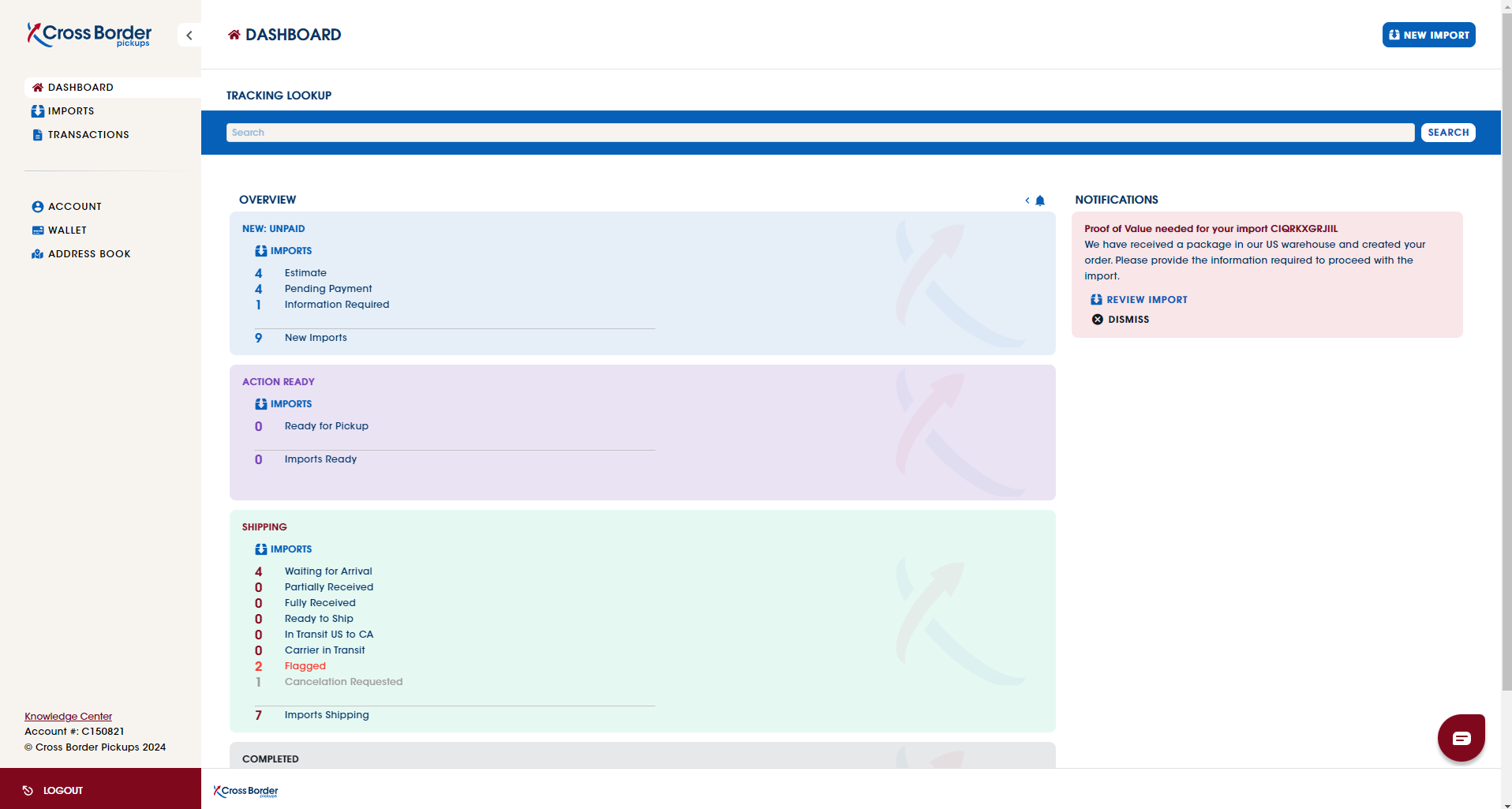
Task: Click the Imports icon under New: Unpaid
Action: click(261, 251)
